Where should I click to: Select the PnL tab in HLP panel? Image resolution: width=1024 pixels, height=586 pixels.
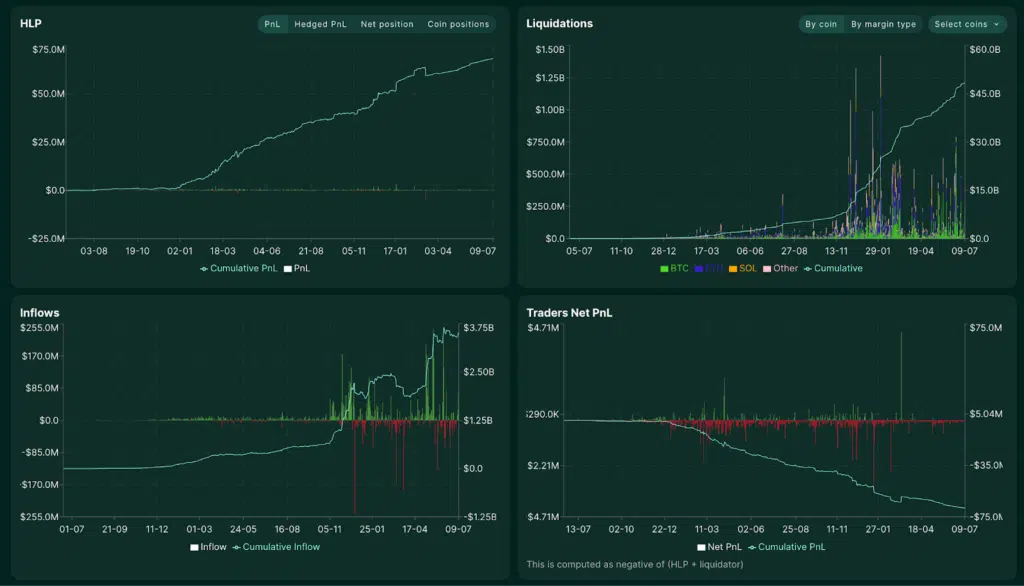[x=272, y=24]
